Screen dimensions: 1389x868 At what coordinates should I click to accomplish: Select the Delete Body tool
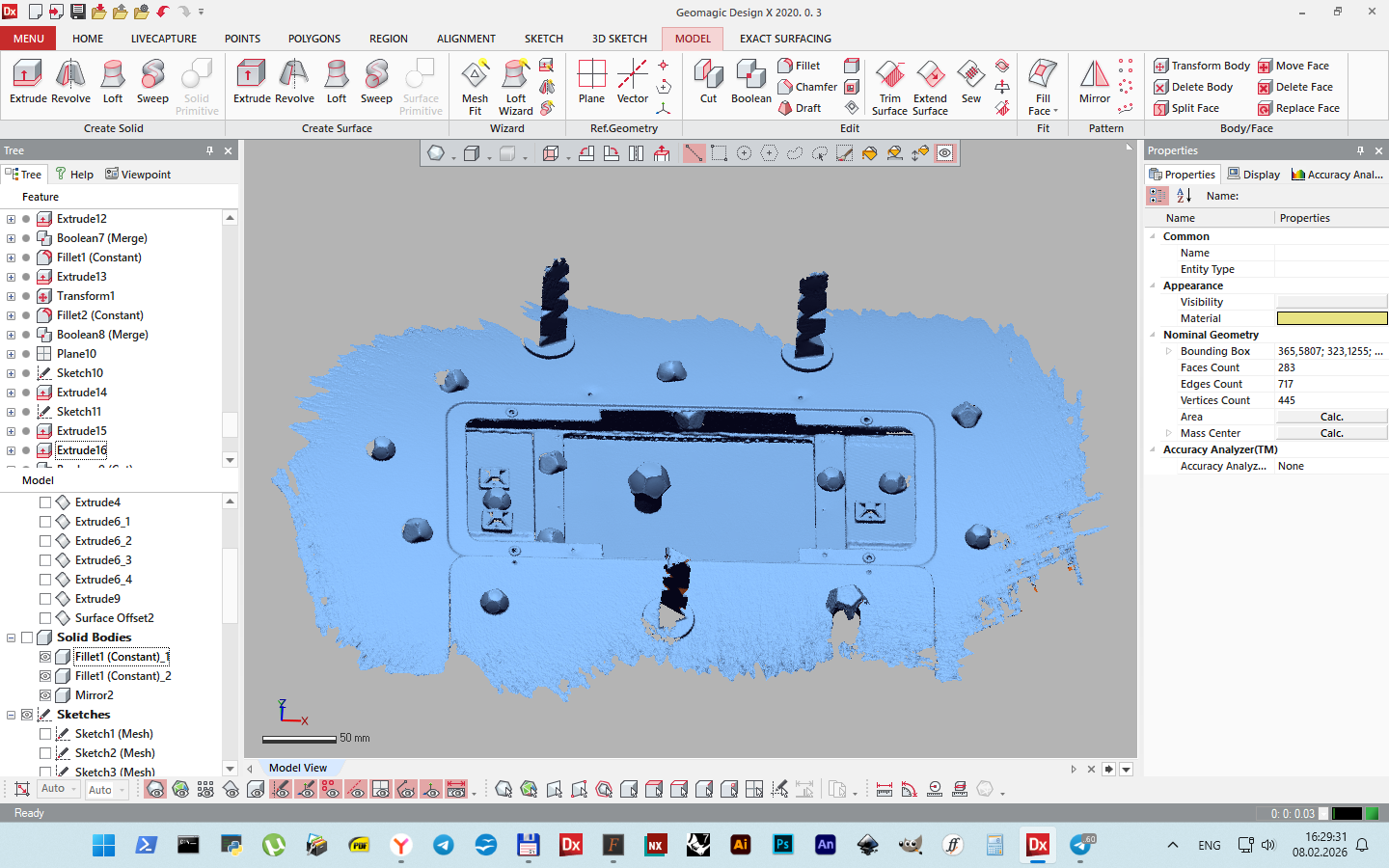pos(1193,87)
